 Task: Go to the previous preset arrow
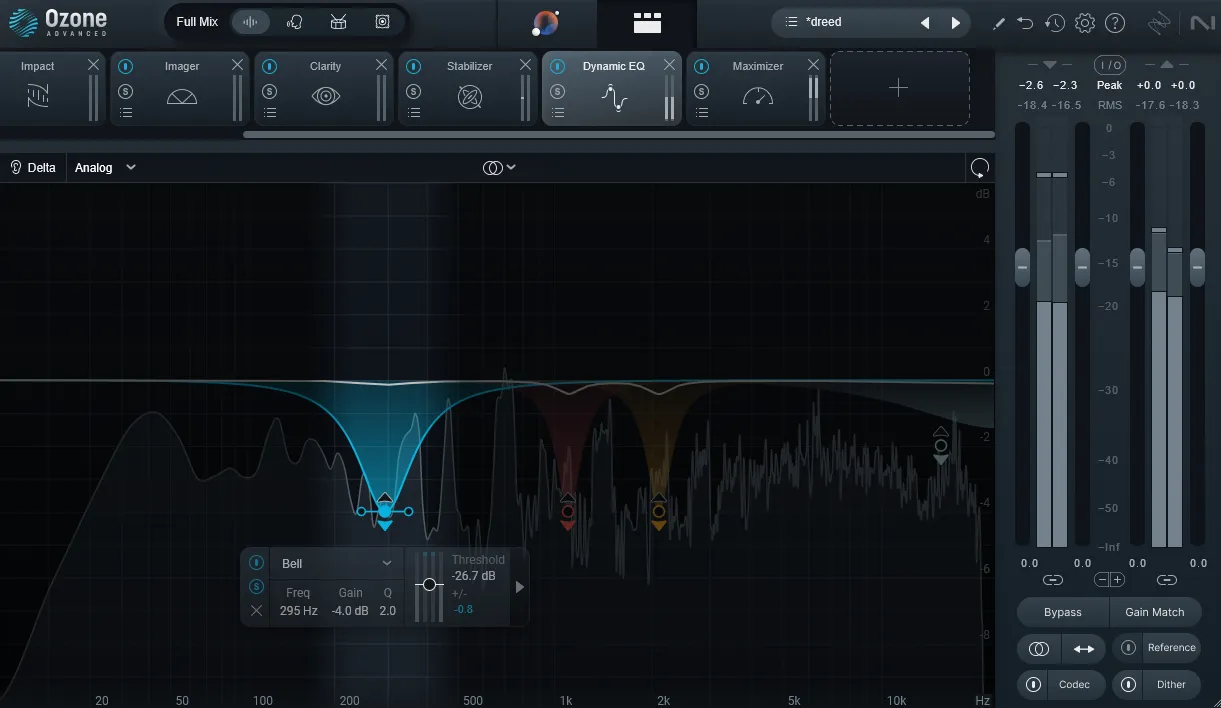tap(925, 22)
